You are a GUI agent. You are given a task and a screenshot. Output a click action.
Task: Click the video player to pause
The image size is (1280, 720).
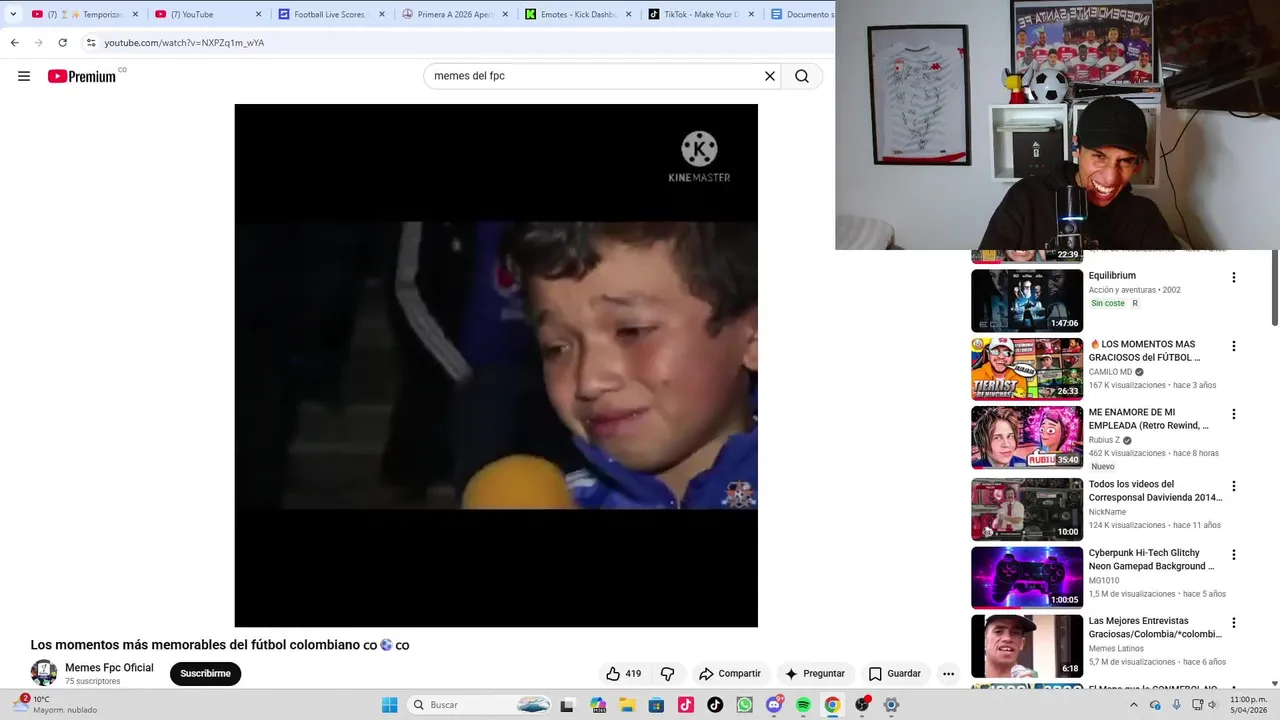coord(496,365)
